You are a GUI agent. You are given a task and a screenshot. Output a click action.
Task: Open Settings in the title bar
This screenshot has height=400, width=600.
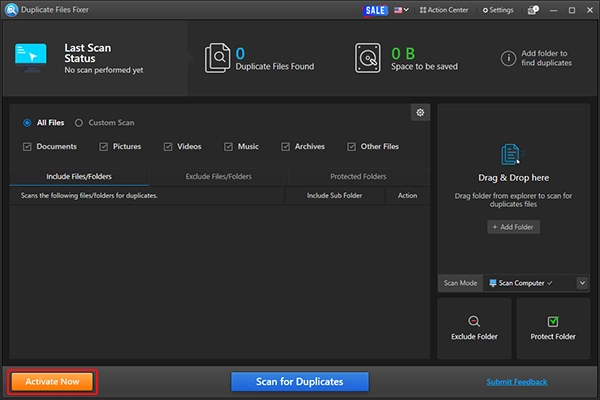click(x=498, y=10)
